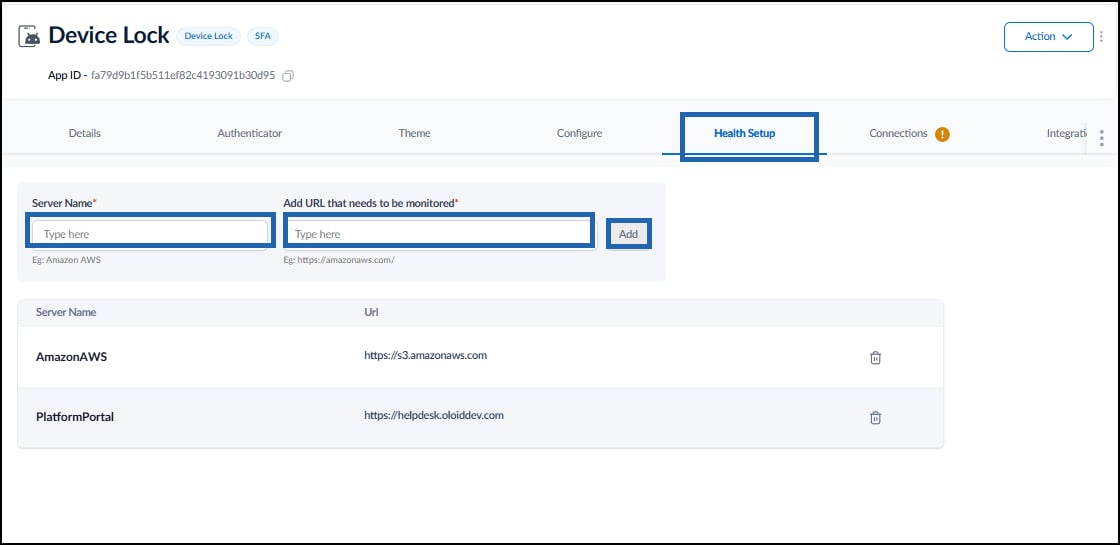1120x545 pixels.
Task: Delete the PlatformPortal server row
Action: (875, 418)
